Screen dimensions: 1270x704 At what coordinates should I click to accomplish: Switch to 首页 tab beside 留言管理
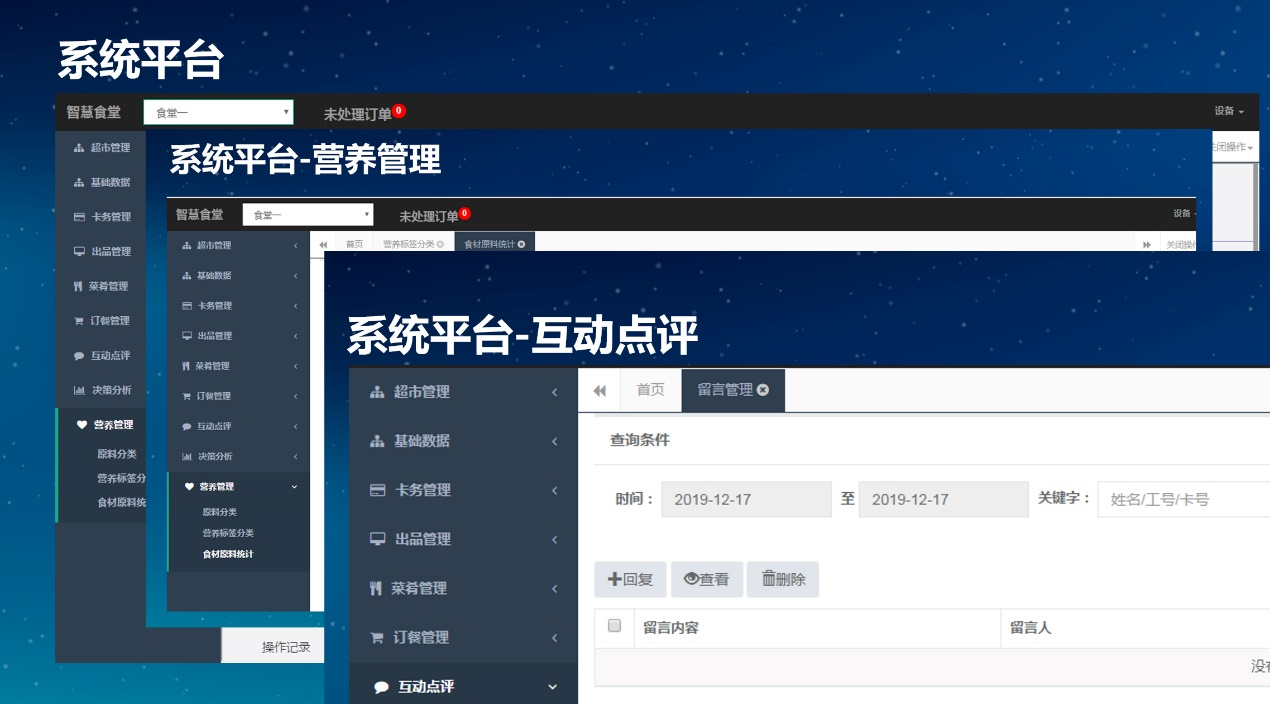point(650,390)
